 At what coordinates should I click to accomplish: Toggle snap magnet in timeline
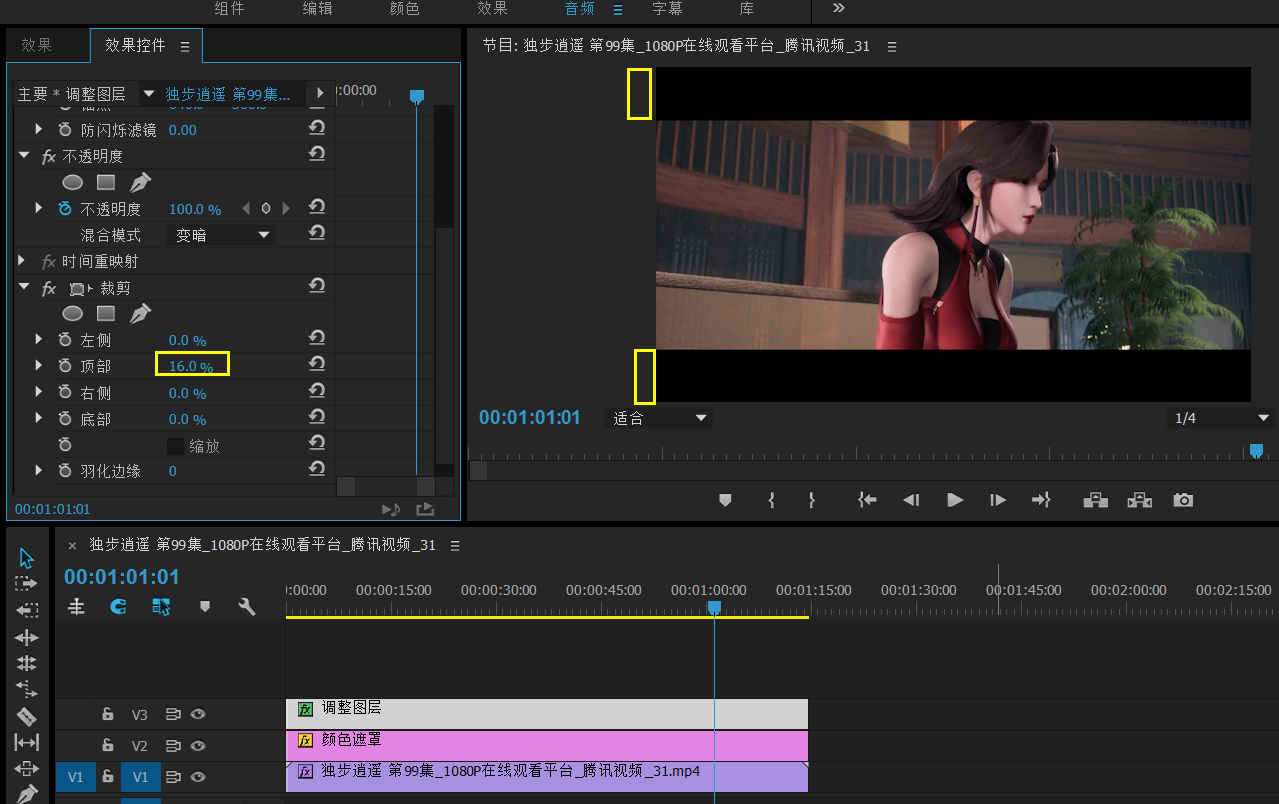(118, 606)
